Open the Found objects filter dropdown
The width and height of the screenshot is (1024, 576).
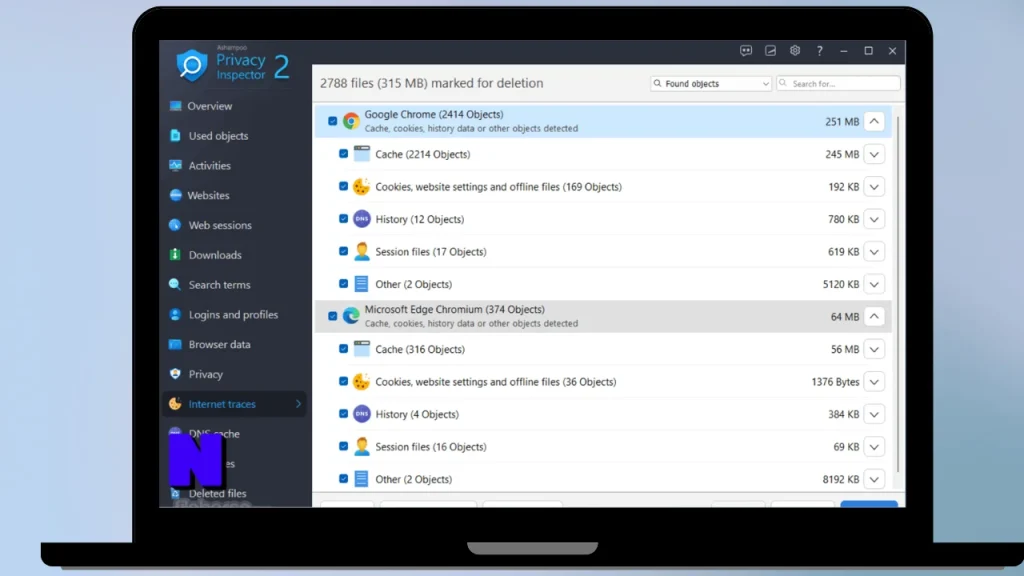[711, 84]
